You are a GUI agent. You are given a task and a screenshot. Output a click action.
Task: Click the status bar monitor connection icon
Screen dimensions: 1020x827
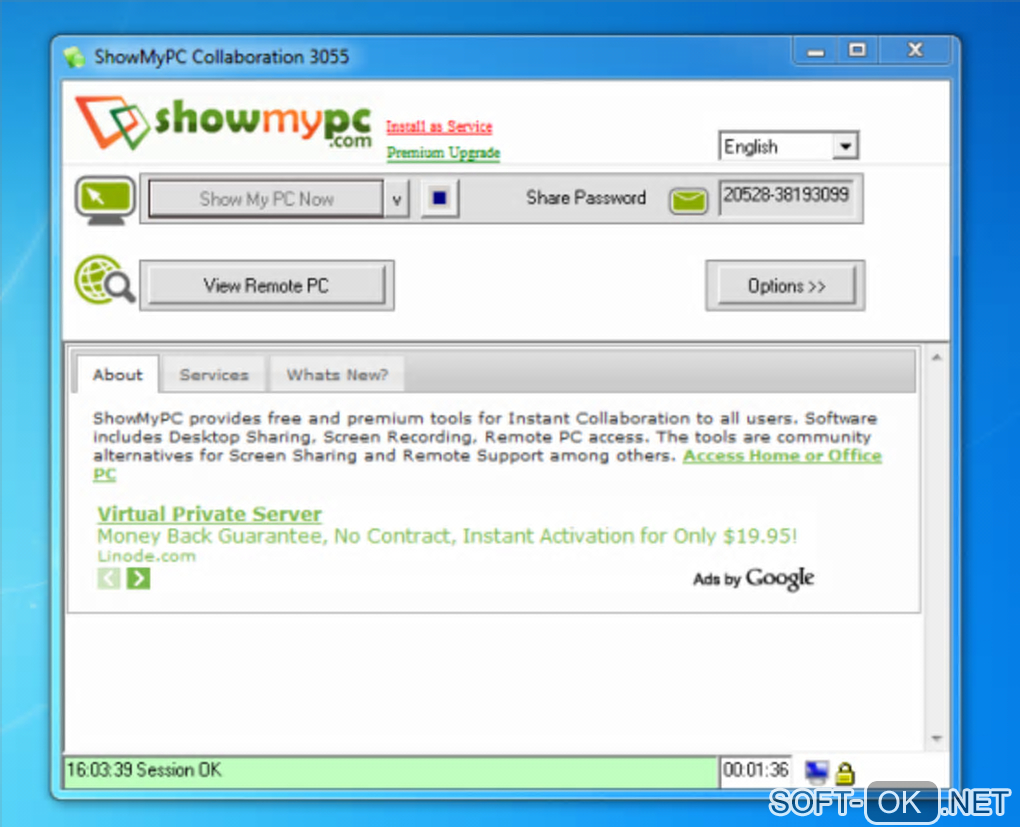click(816, 772)
